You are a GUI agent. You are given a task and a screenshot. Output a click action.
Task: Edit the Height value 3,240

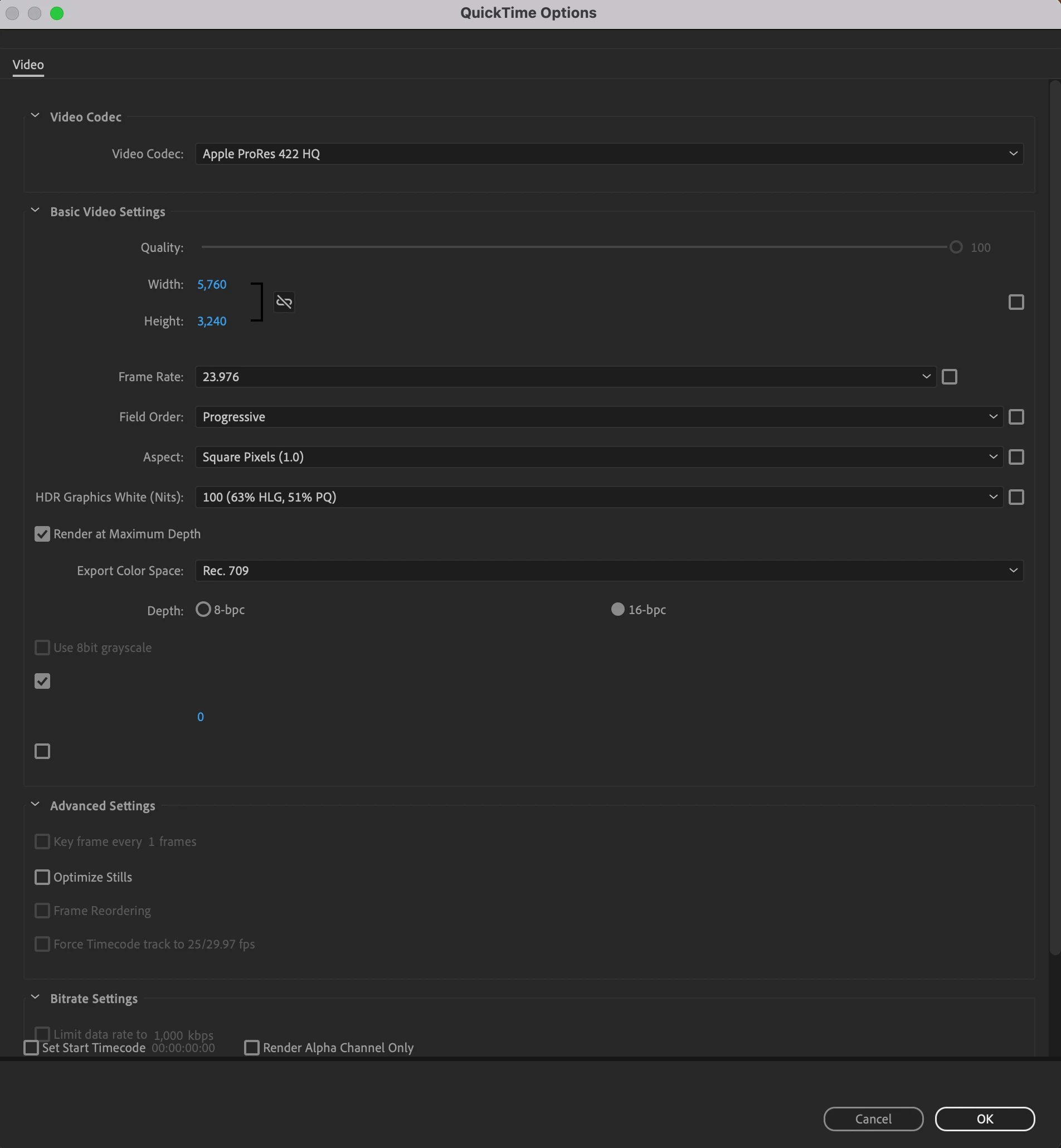(212, 321)
